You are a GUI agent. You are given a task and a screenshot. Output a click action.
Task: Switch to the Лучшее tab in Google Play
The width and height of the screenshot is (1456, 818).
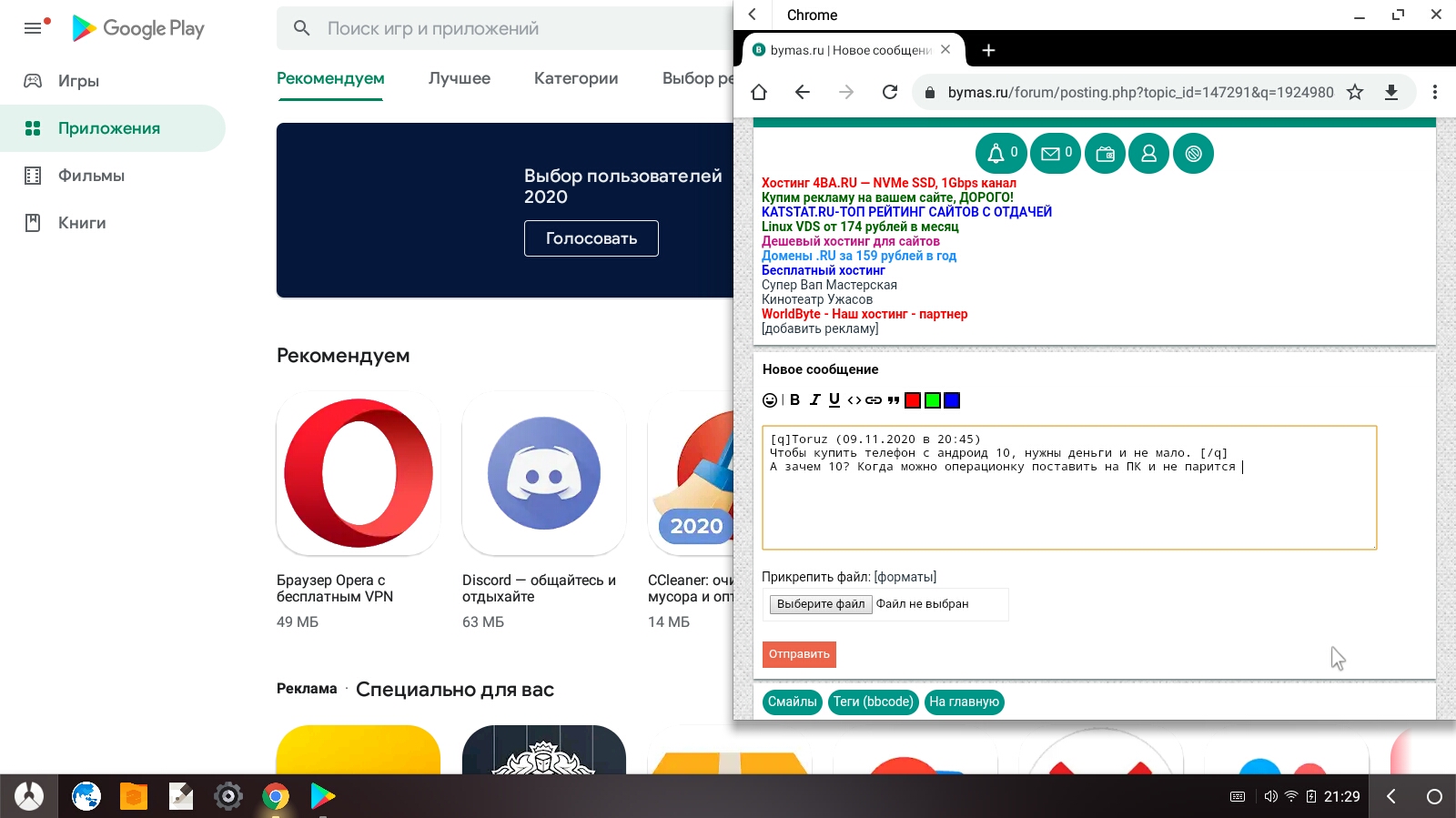point(460,78)
